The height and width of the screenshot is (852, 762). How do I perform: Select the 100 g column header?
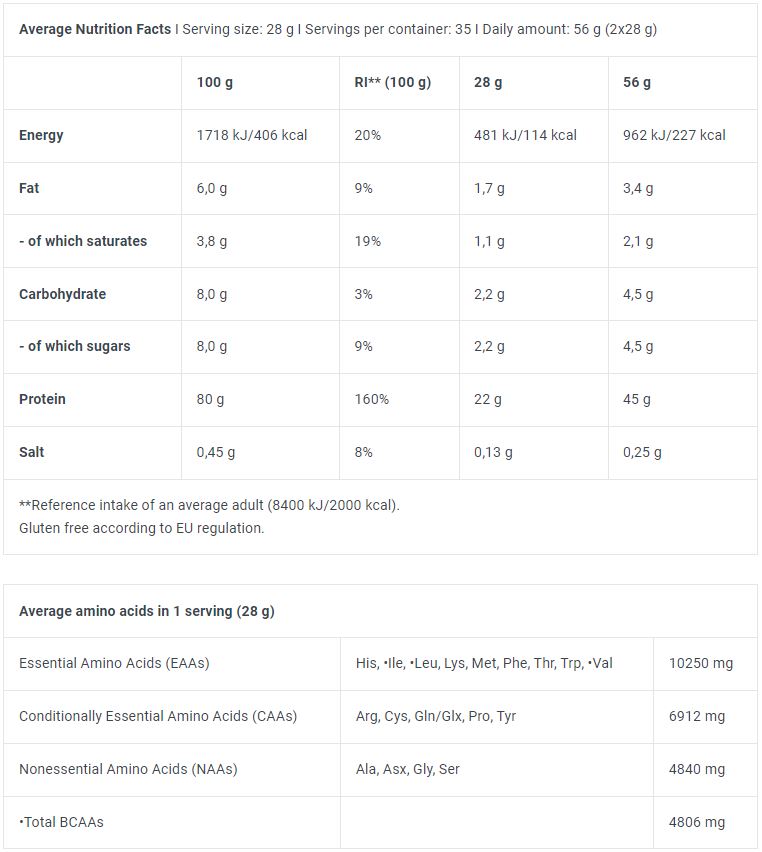215,82
